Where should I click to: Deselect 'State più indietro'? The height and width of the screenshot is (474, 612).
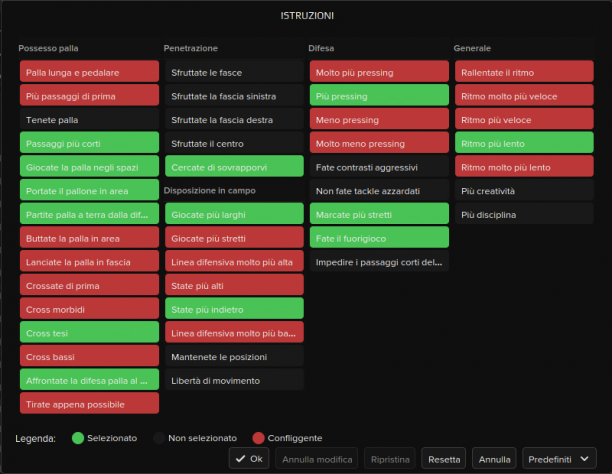[x=234, y=308]
